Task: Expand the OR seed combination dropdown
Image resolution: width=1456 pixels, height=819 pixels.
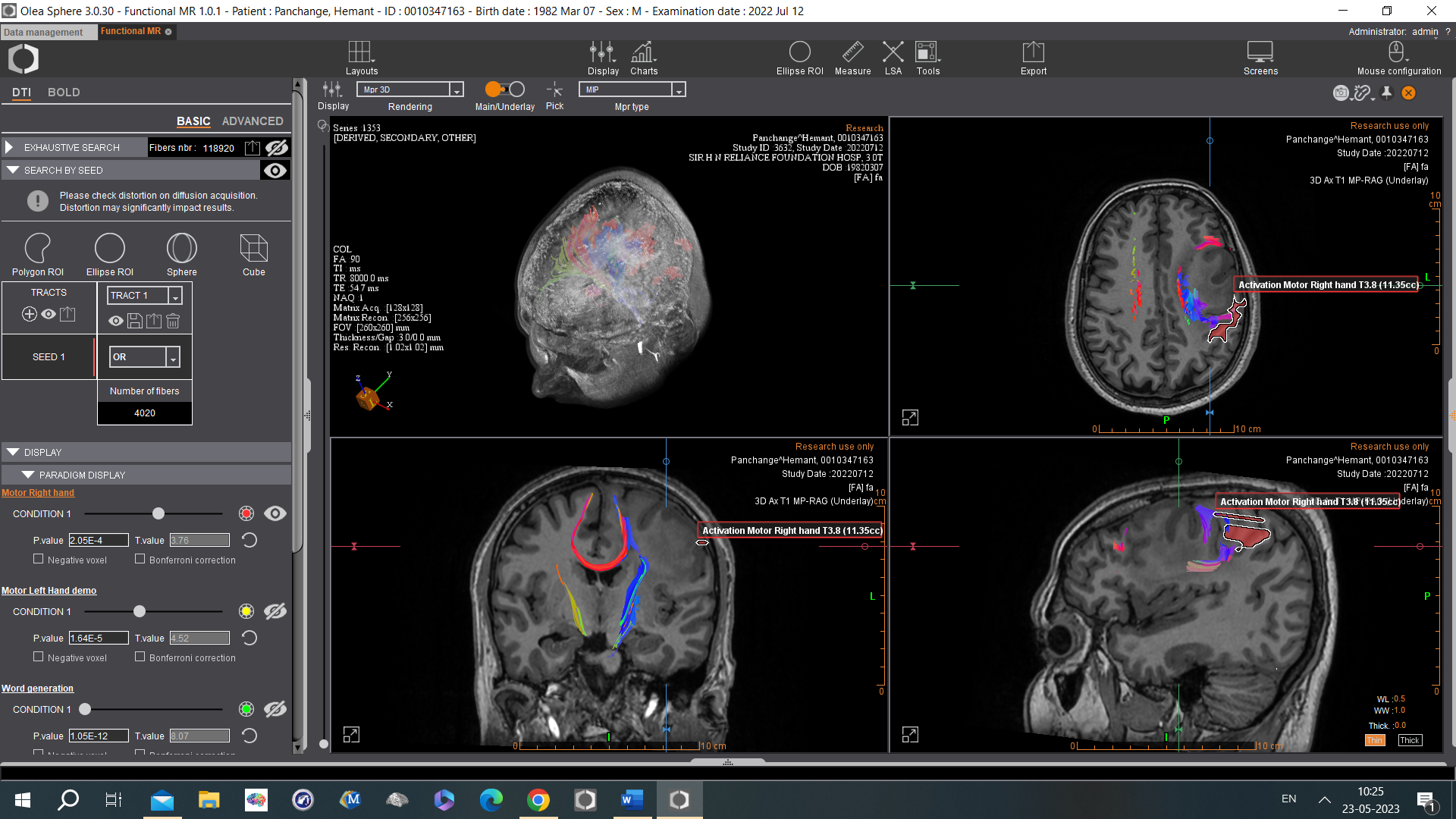Action: coord(174,356)
